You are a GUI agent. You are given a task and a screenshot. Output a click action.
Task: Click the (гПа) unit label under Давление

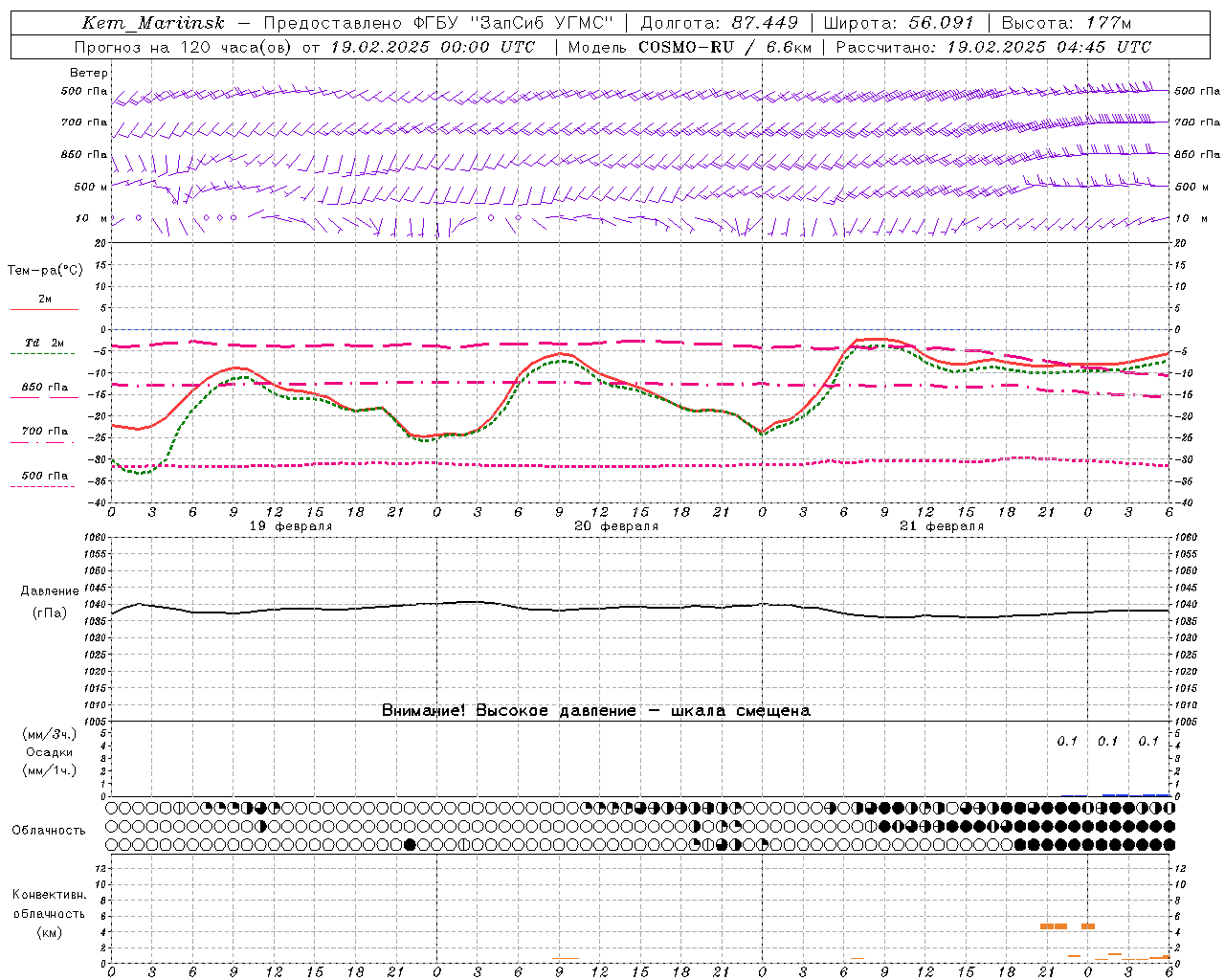[x=50, y=612]
